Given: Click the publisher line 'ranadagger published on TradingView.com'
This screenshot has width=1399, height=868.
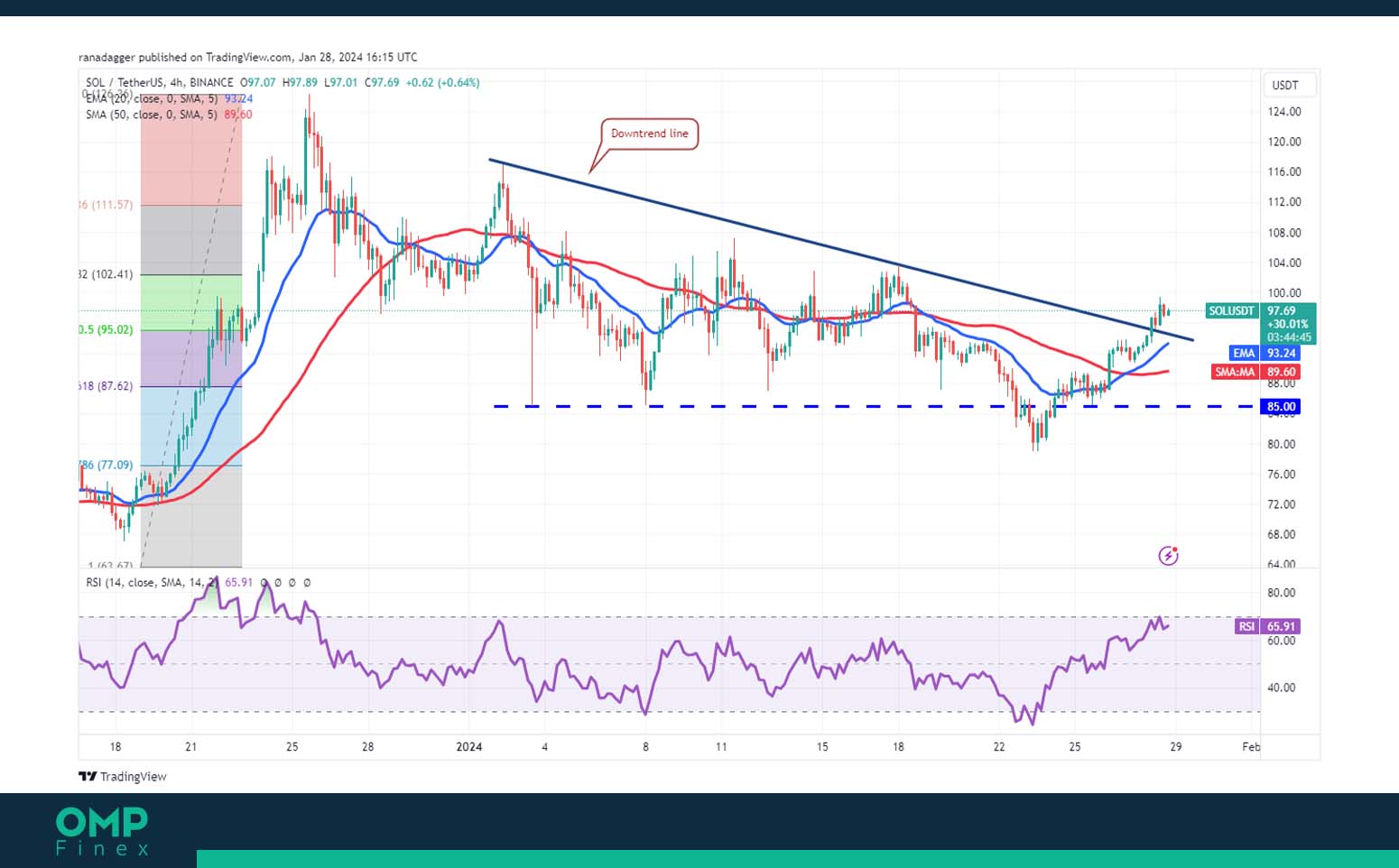Looking at the screenshot, I should click(185, 57).
